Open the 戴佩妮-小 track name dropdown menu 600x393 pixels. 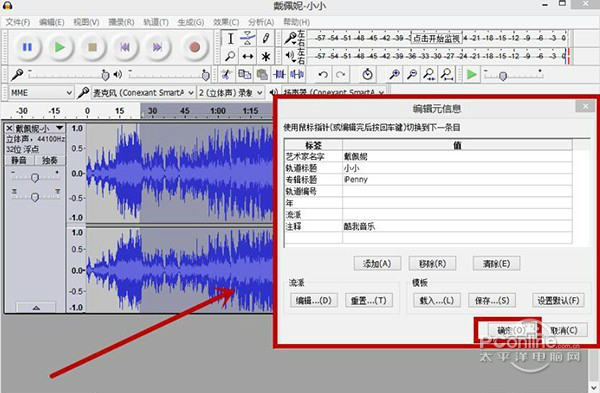point(60,128)
